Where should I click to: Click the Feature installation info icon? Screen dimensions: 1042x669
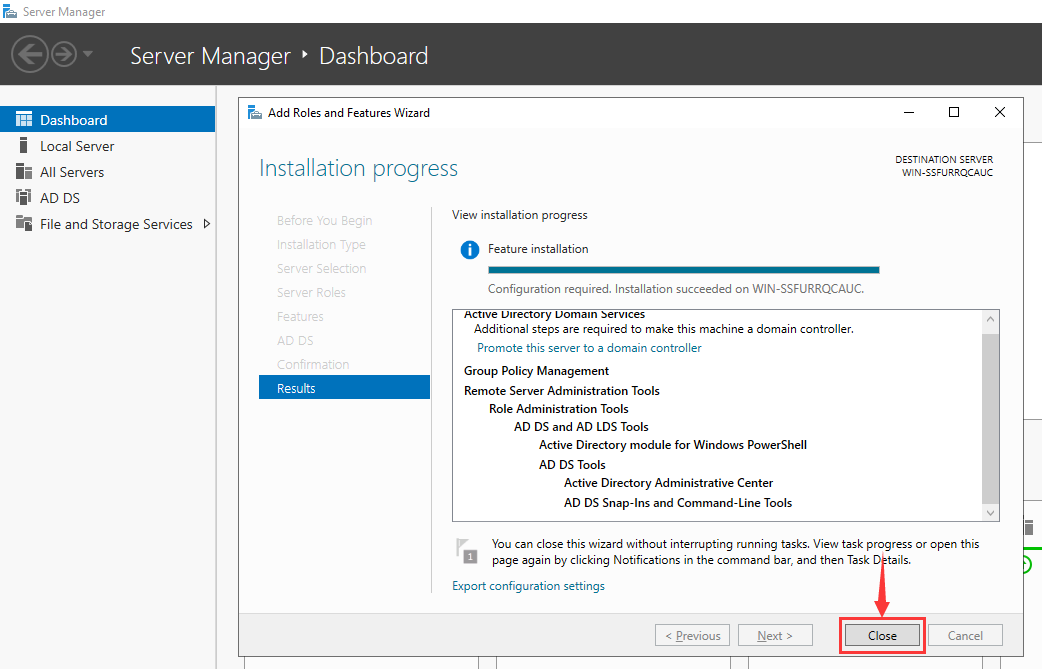pos(469,250)
